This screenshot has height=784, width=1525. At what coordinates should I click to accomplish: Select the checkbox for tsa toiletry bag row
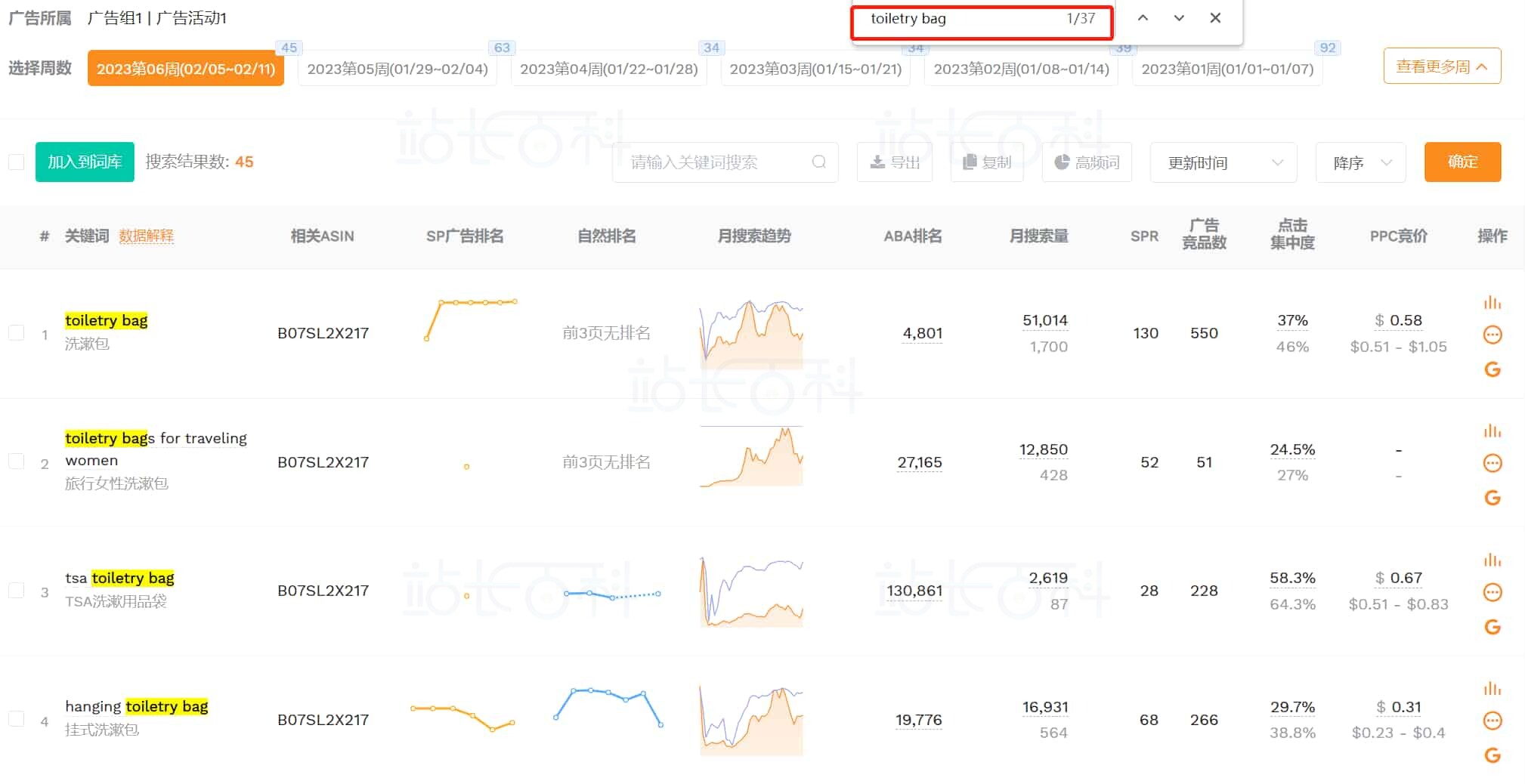(x=17, y=591)
